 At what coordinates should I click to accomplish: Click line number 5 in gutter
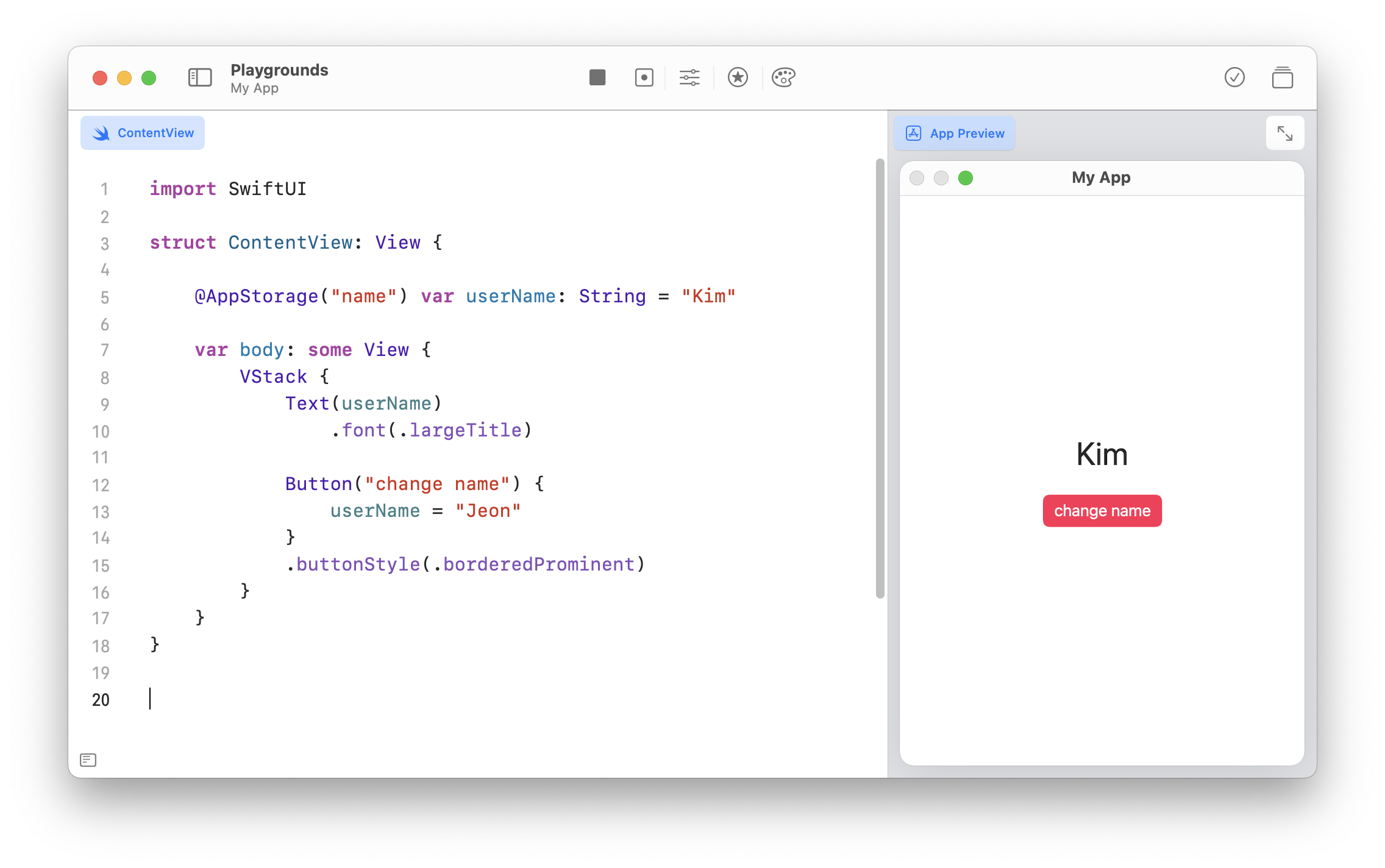click(x=105, y=297)
